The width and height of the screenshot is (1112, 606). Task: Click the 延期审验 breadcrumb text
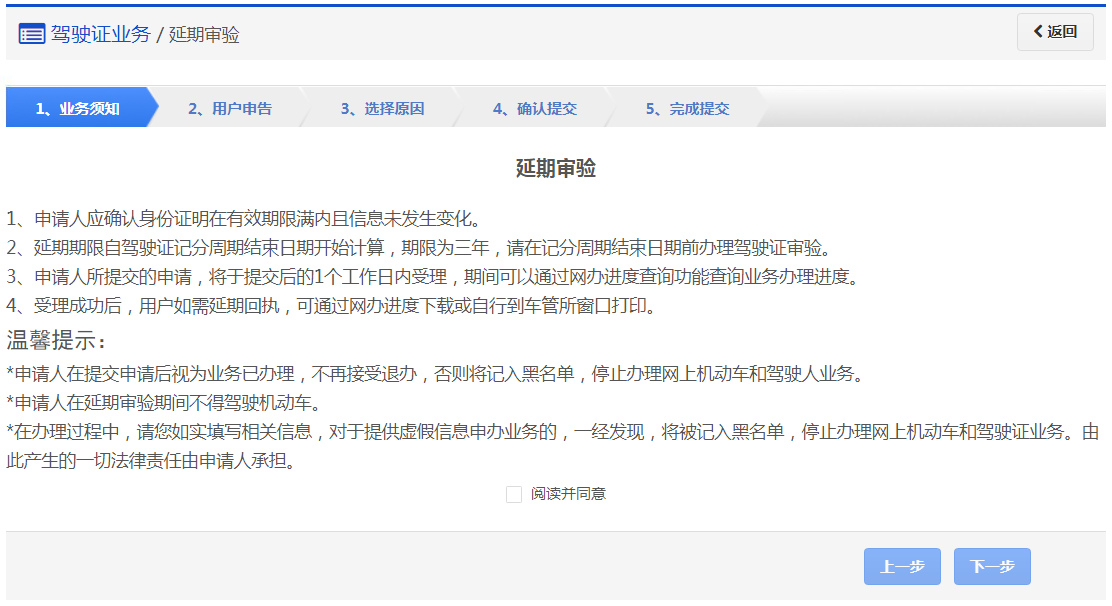(x=204, y=35)
